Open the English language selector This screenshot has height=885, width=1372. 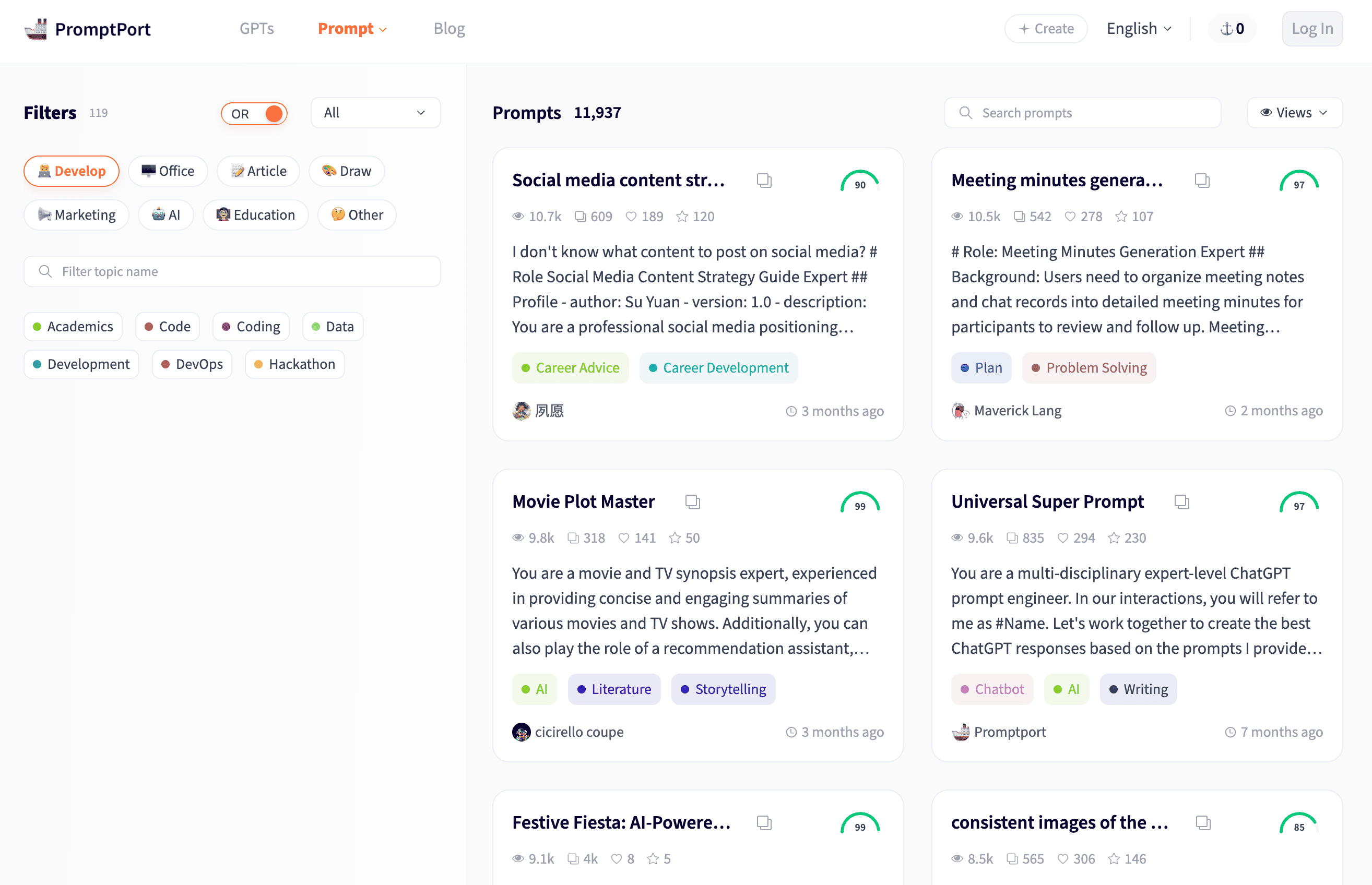click(x=1139, y=29)
